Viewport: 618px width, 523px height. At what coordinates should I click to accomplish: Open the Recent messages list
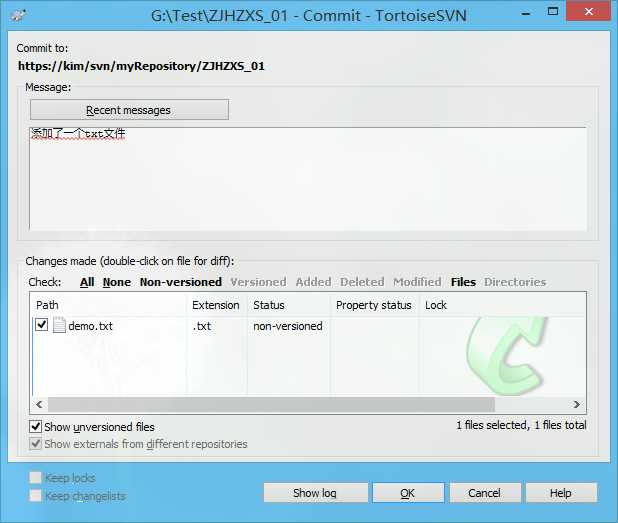pos(129,110)
